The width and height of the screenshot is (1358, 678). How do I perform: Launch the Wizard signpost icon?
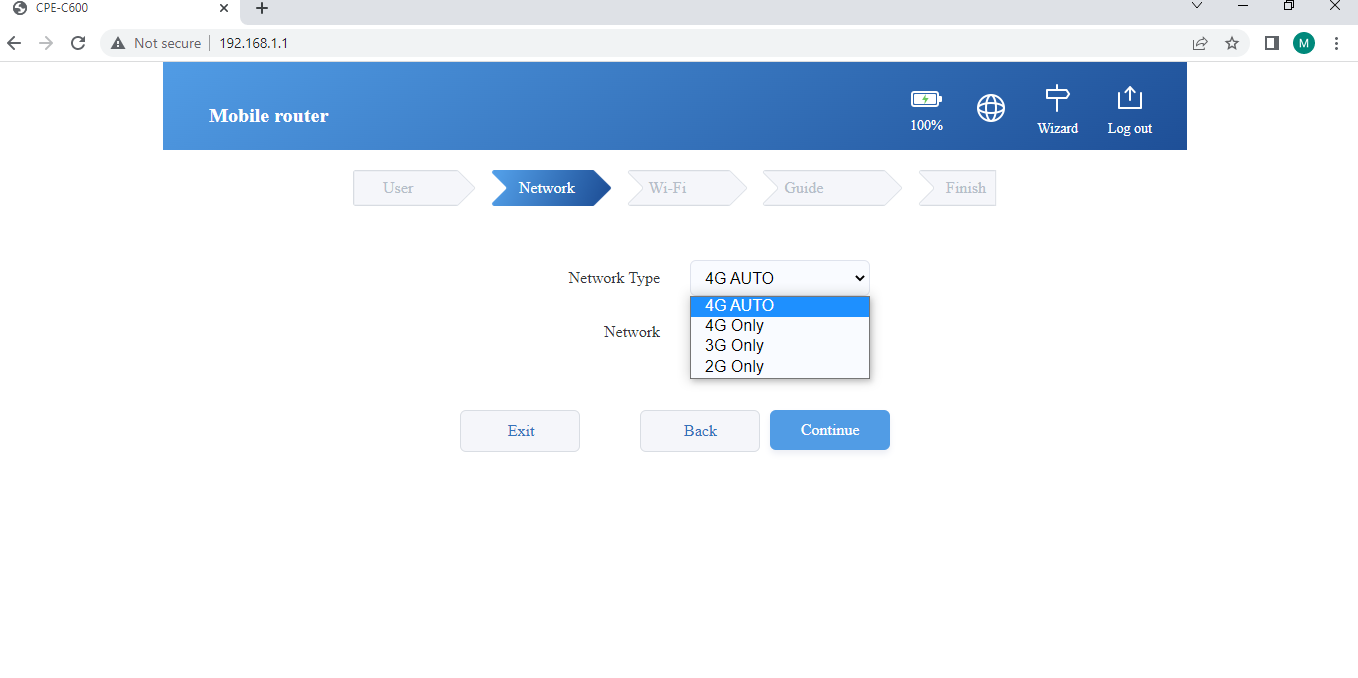[x=1057, y=98]
